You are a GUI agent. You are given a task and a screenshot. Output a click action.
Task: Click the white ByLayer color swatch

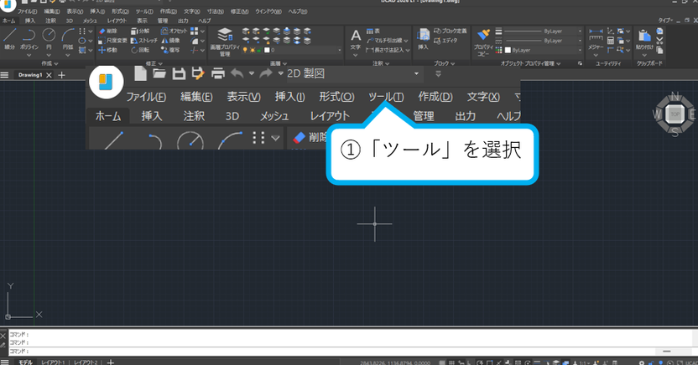tap(508, 50)
